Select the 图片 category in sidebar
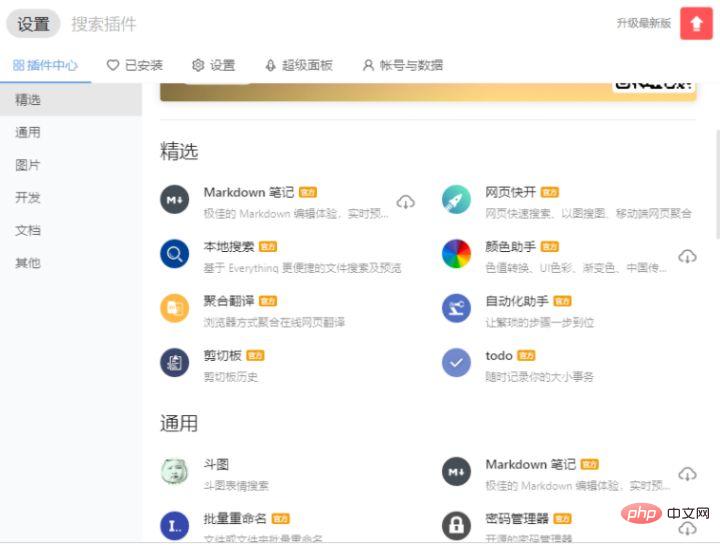The height and width of the screenshot is (546, 720). (x=71, y=165)
